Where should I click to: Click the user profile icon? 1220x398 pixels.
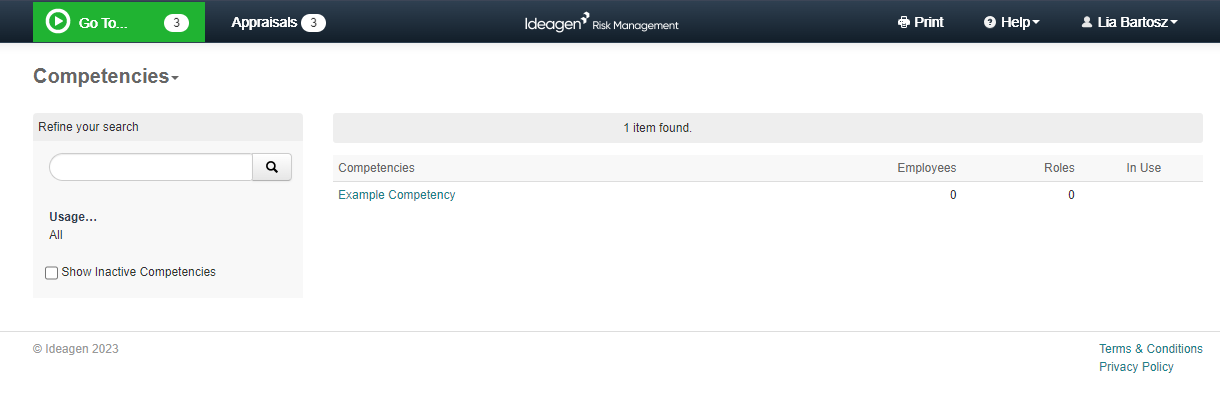1087,22
